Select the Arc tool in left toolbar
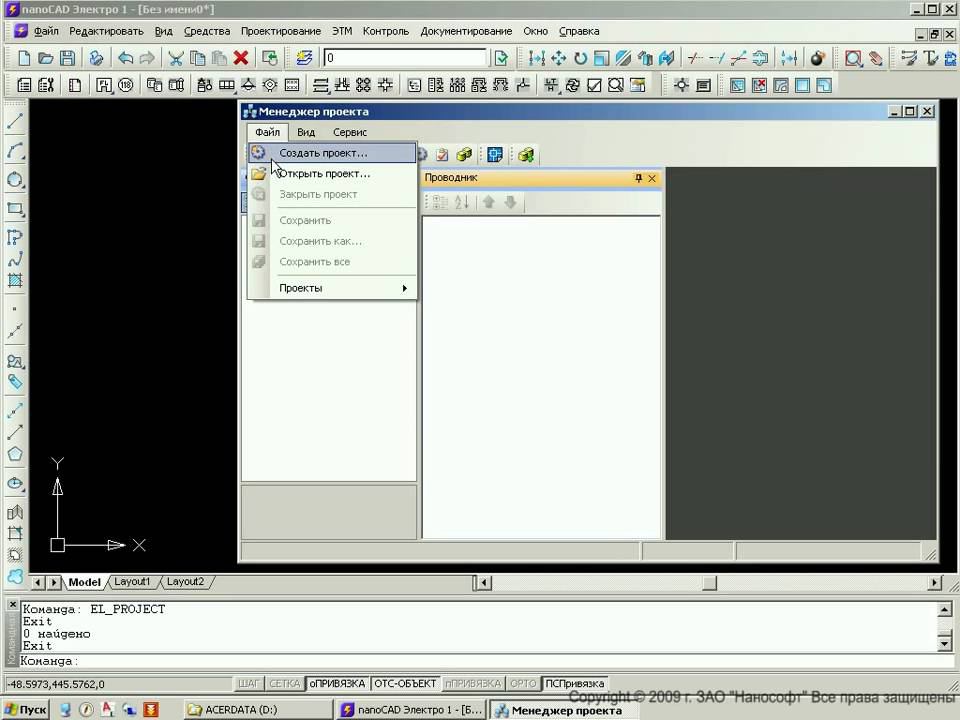 click(15, 151)
